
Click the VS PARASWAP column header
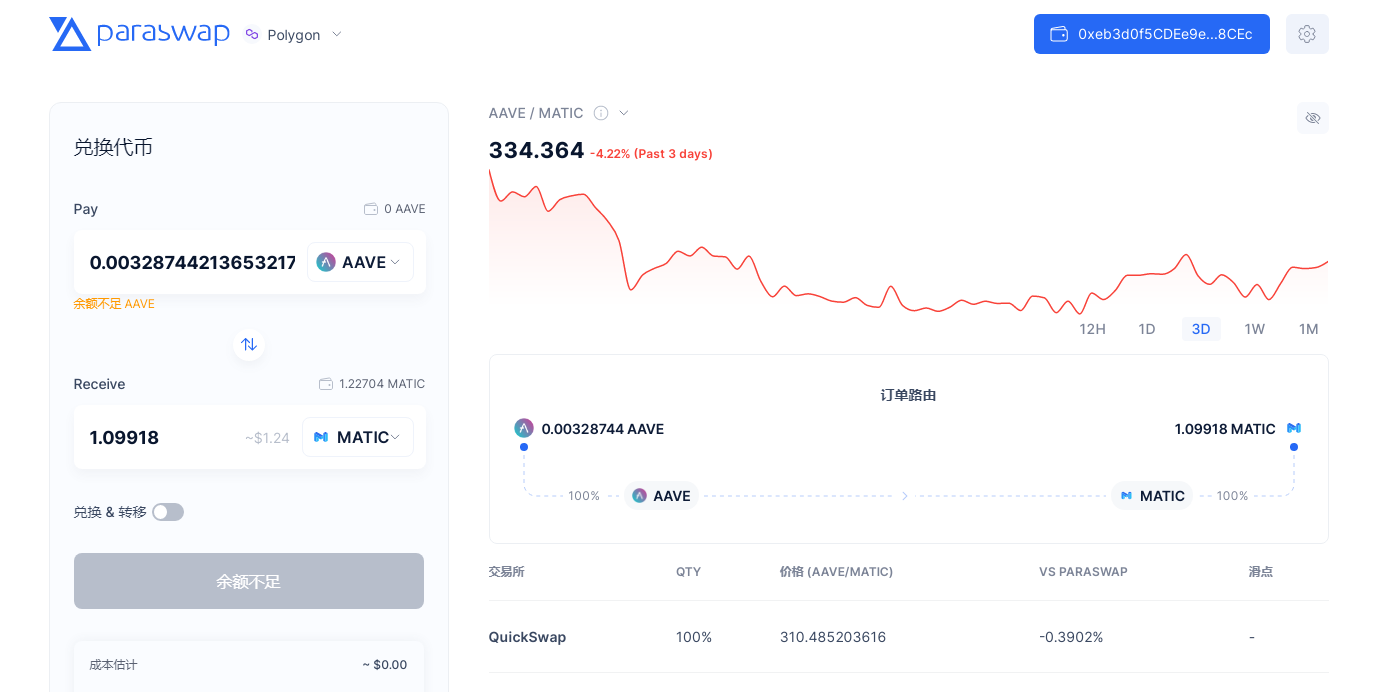tap(1083, 572)
